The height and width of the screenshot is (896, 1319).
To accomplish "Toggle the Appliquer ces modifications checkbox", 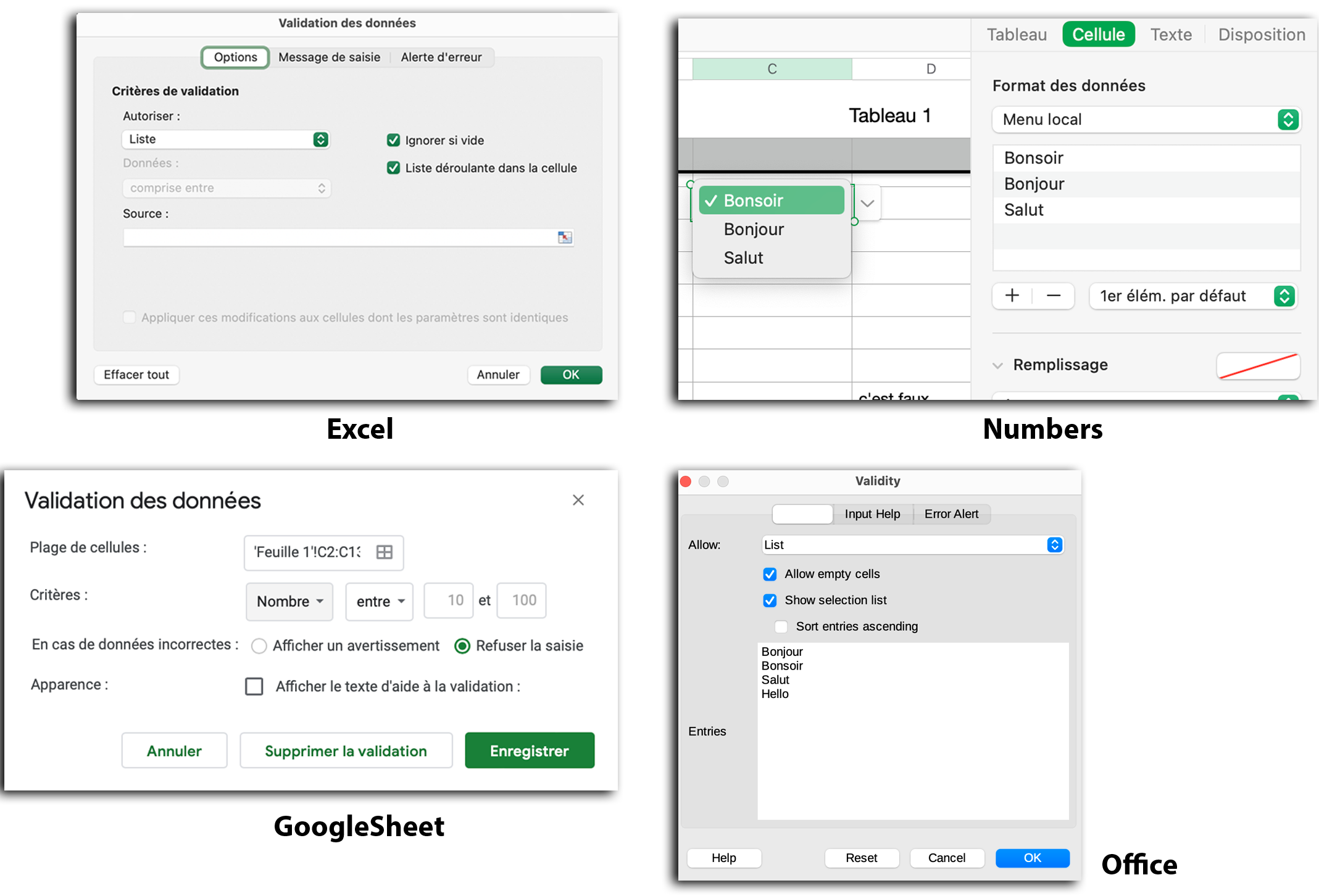I will point(129,317).
